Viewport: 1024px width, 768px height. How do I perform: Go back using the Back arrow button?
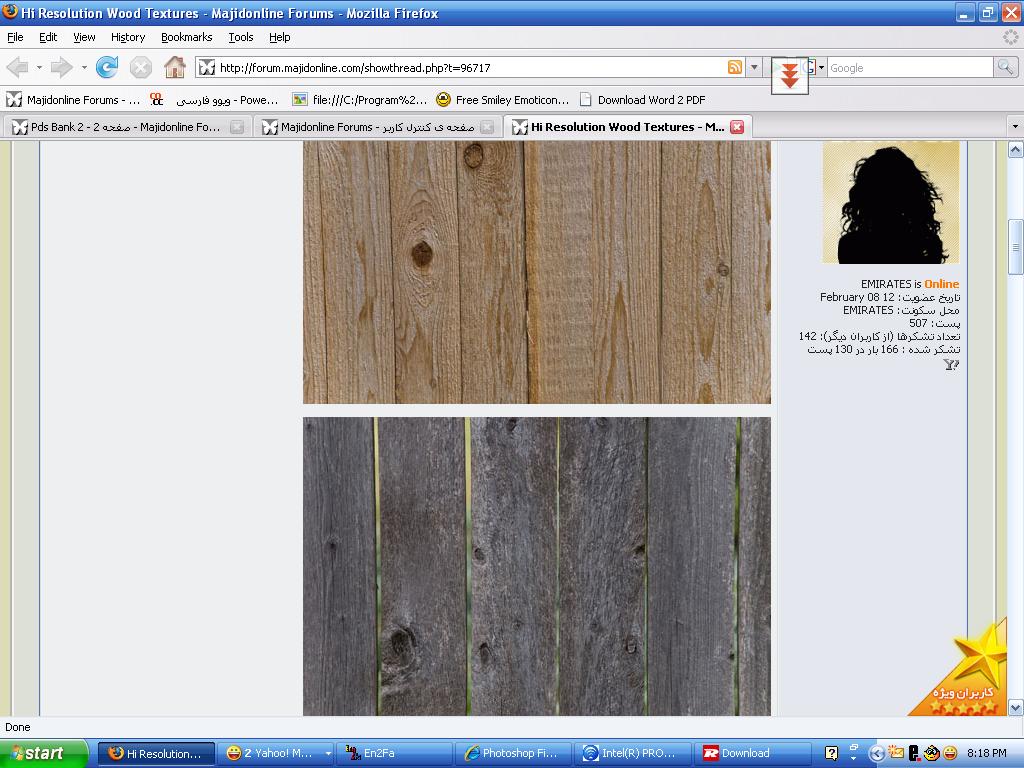coord(18,67)
